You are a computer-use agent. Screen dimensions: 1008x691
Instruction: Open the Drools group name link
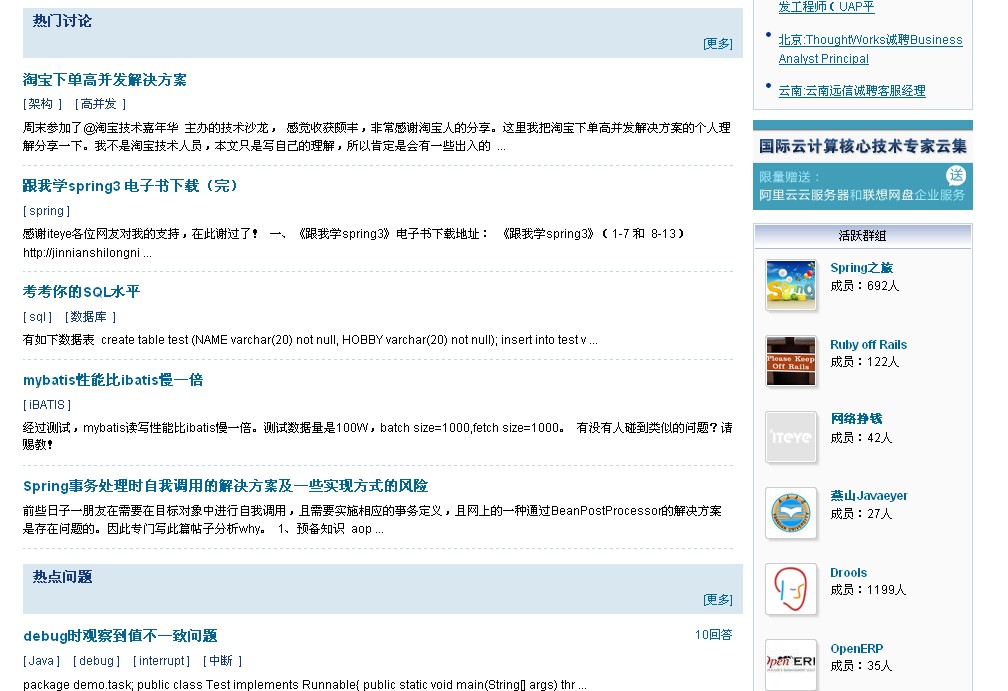(x=849, y=573)
